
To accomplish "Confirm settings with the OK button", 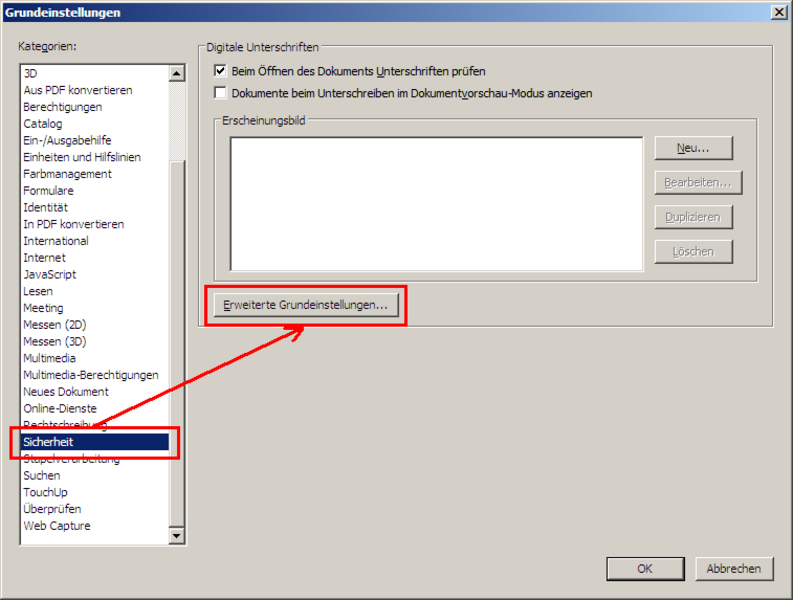I will [x=645, y=568].
